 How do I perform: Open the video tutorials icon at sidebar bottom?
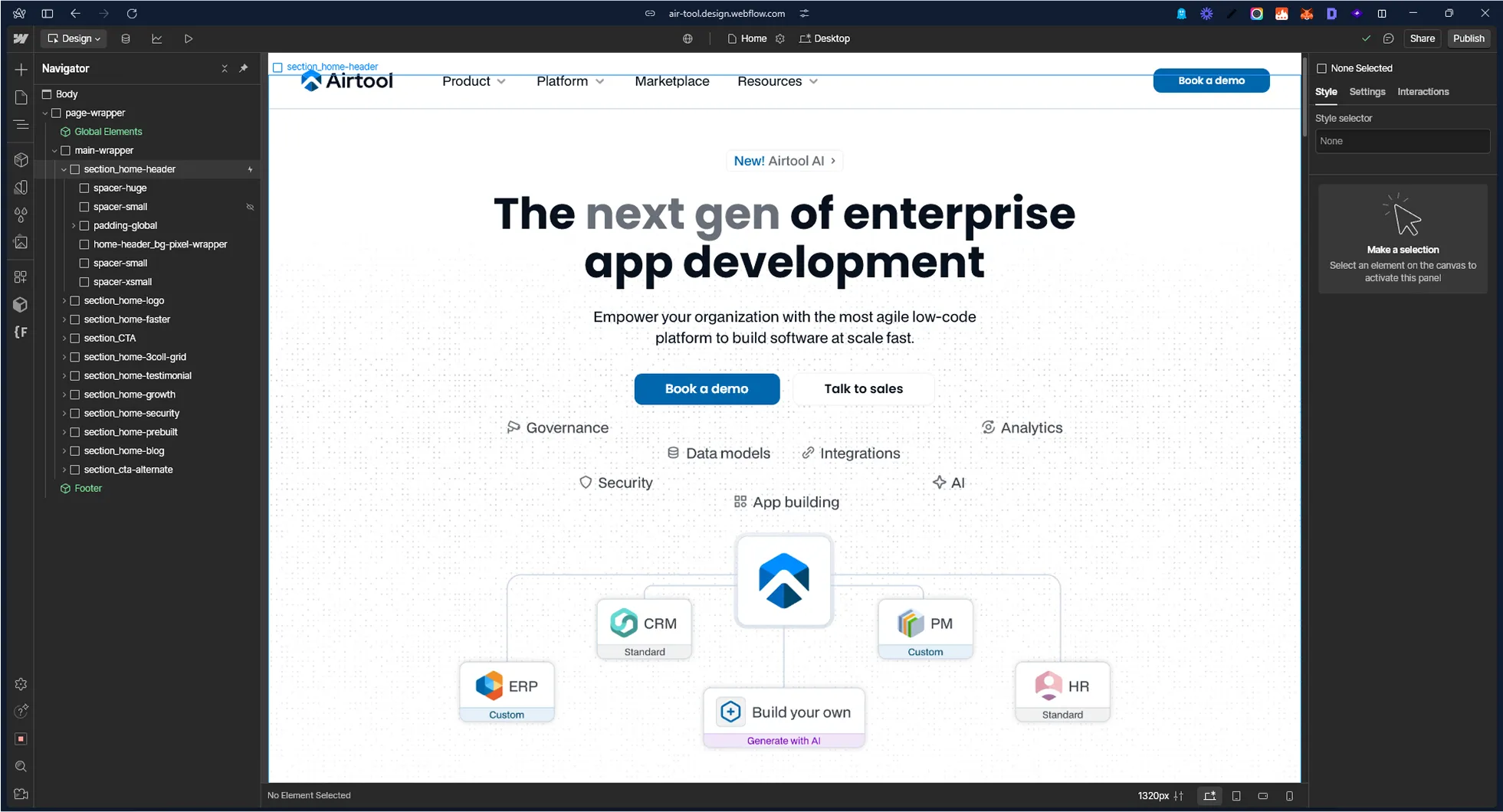(21, 794)
